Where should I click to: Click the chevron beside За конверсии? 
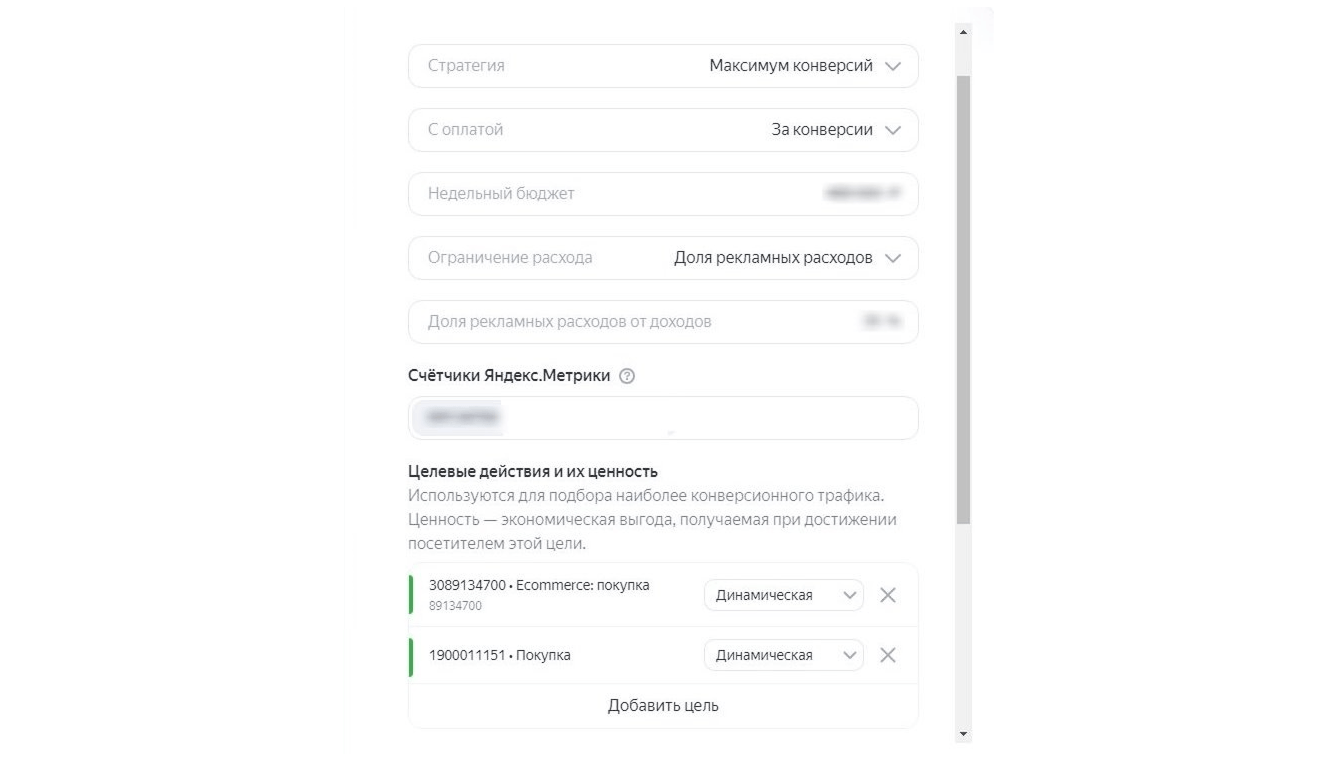[x=893, y=130]
